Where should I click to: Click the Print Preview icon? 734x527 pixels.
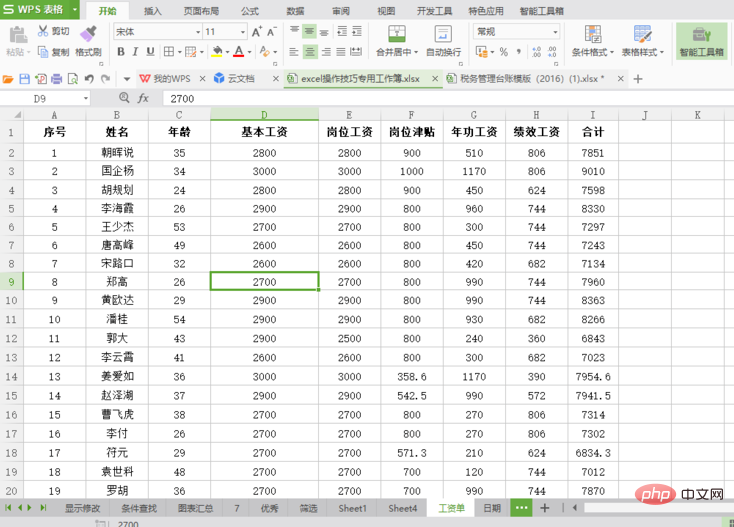(x=73, y=79)
